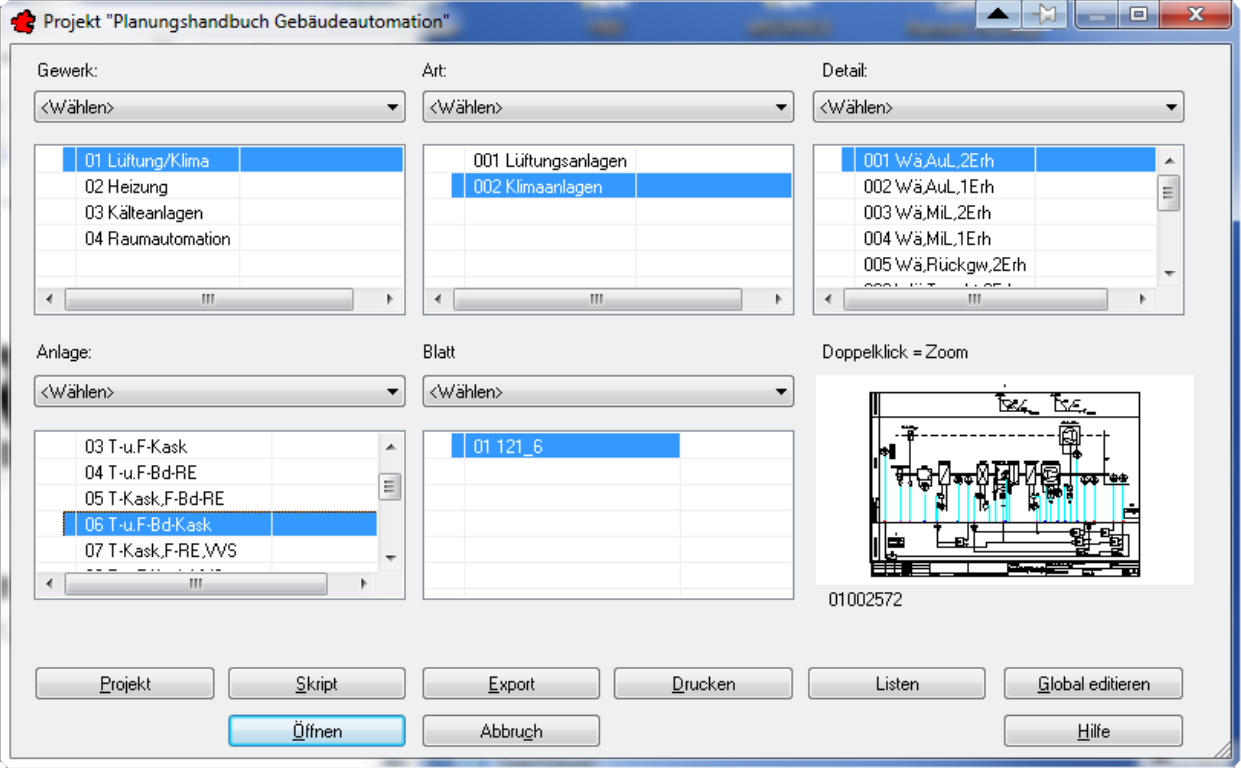
Task: Click Gewerk list horizontal scrollbar thumb
Action: coord(209,298)
